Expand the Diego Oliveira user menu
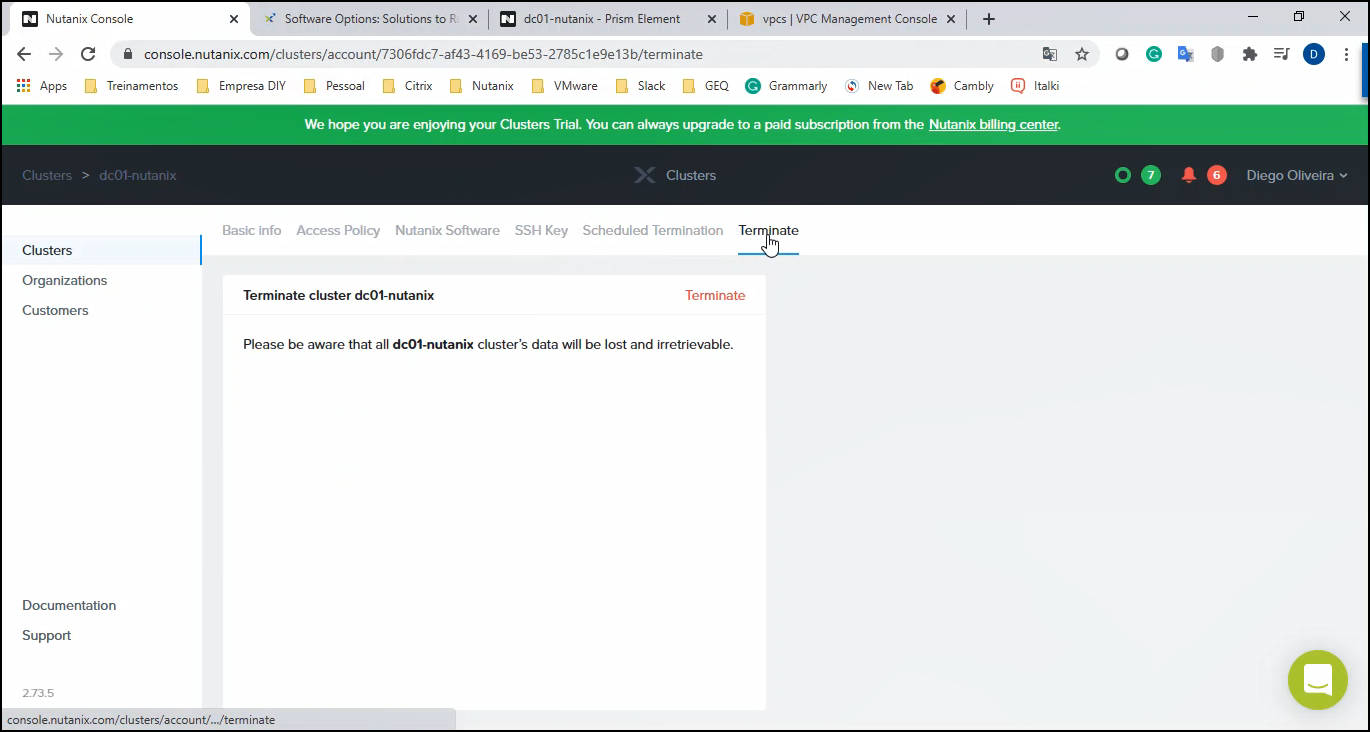 [1296, 175]
